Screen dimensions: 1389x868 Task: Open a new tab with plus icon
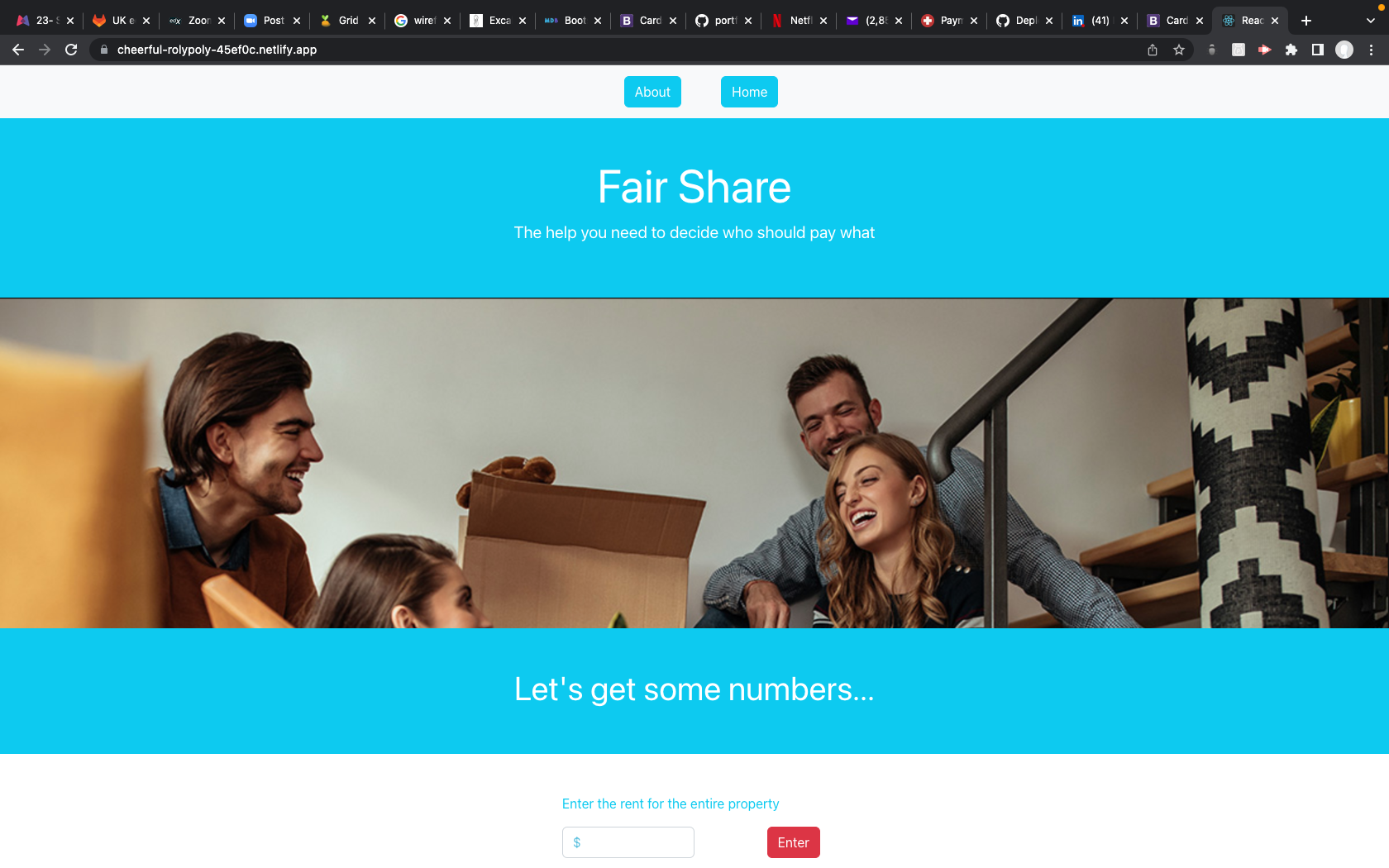tap(1306, 21)
